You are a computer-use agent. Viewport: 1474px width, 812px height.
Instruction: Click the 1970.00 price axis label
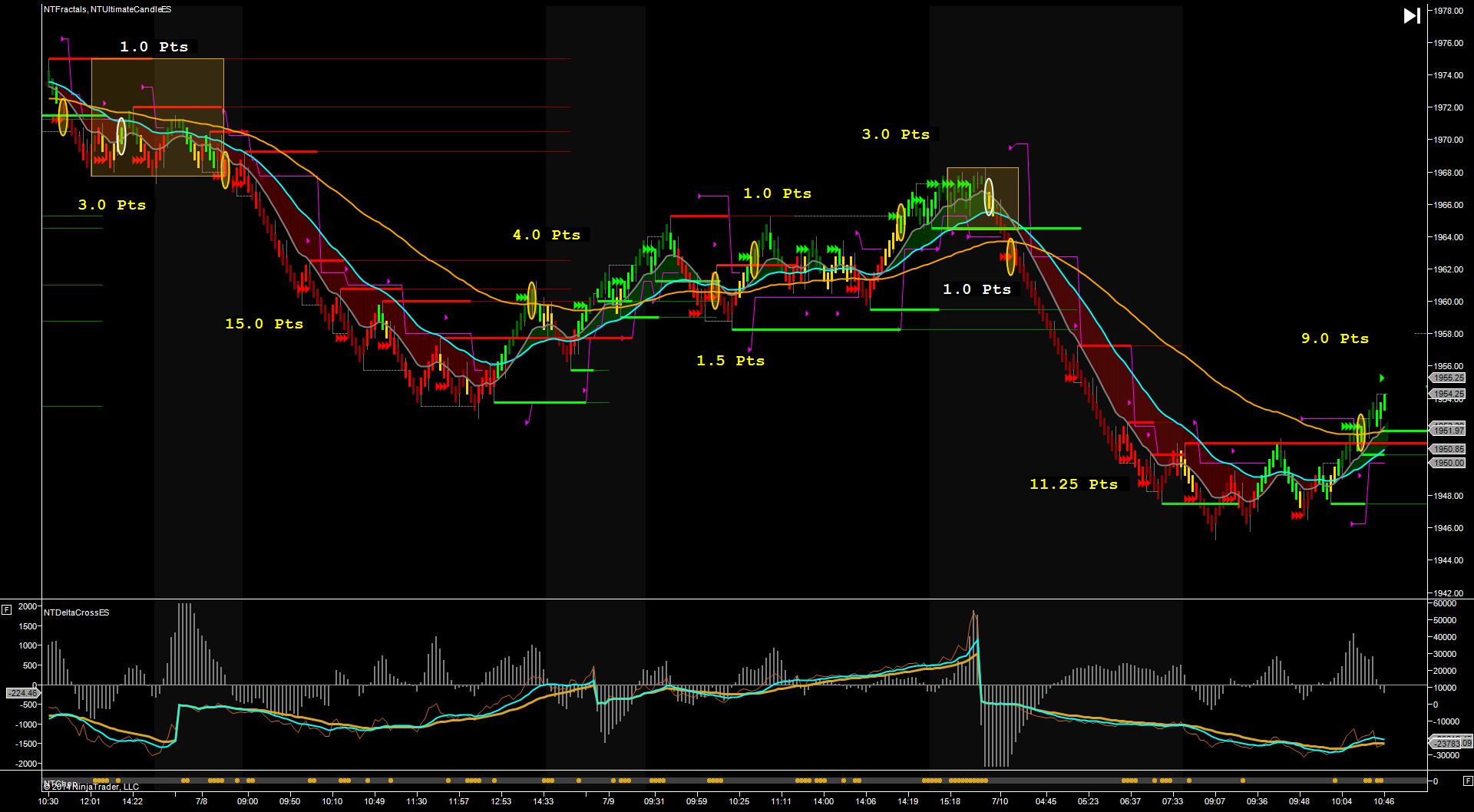[1449, 140]
